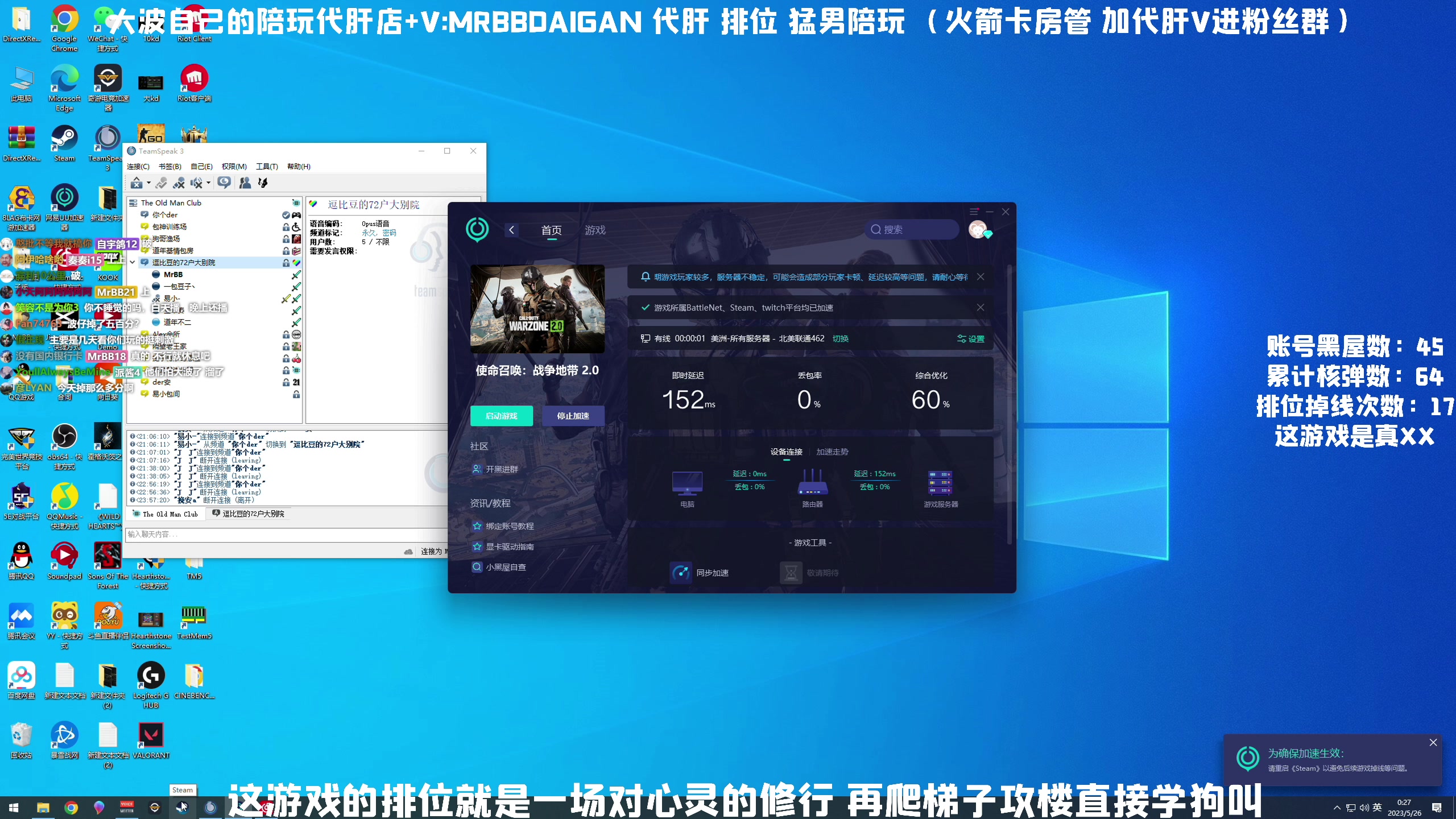Image resolution: width=1456 pixels, height=819 pixels.
Task: Select The Old Man Club server row
Action: click(214, 203)
